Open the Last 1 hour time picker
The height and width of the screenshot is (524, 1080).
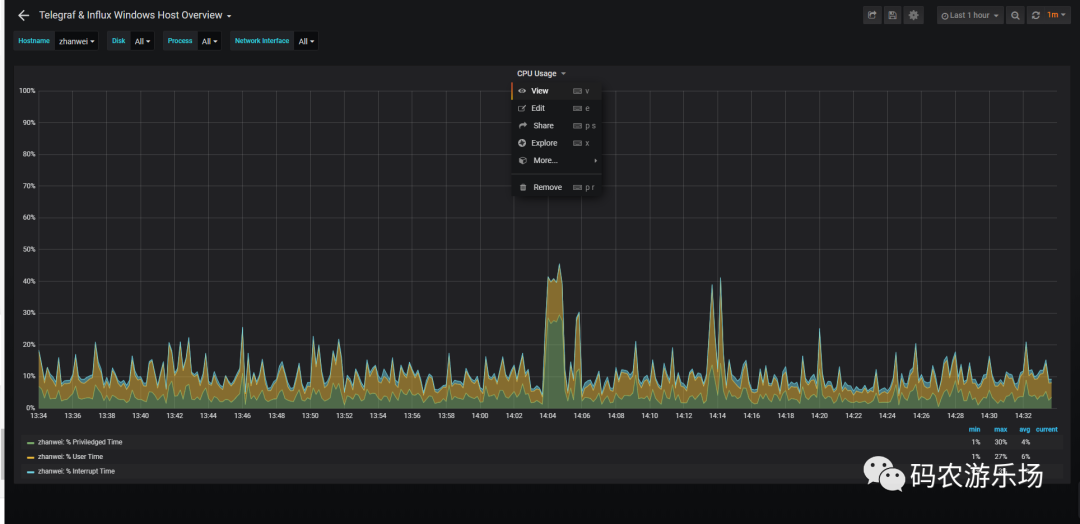point(970,15)
